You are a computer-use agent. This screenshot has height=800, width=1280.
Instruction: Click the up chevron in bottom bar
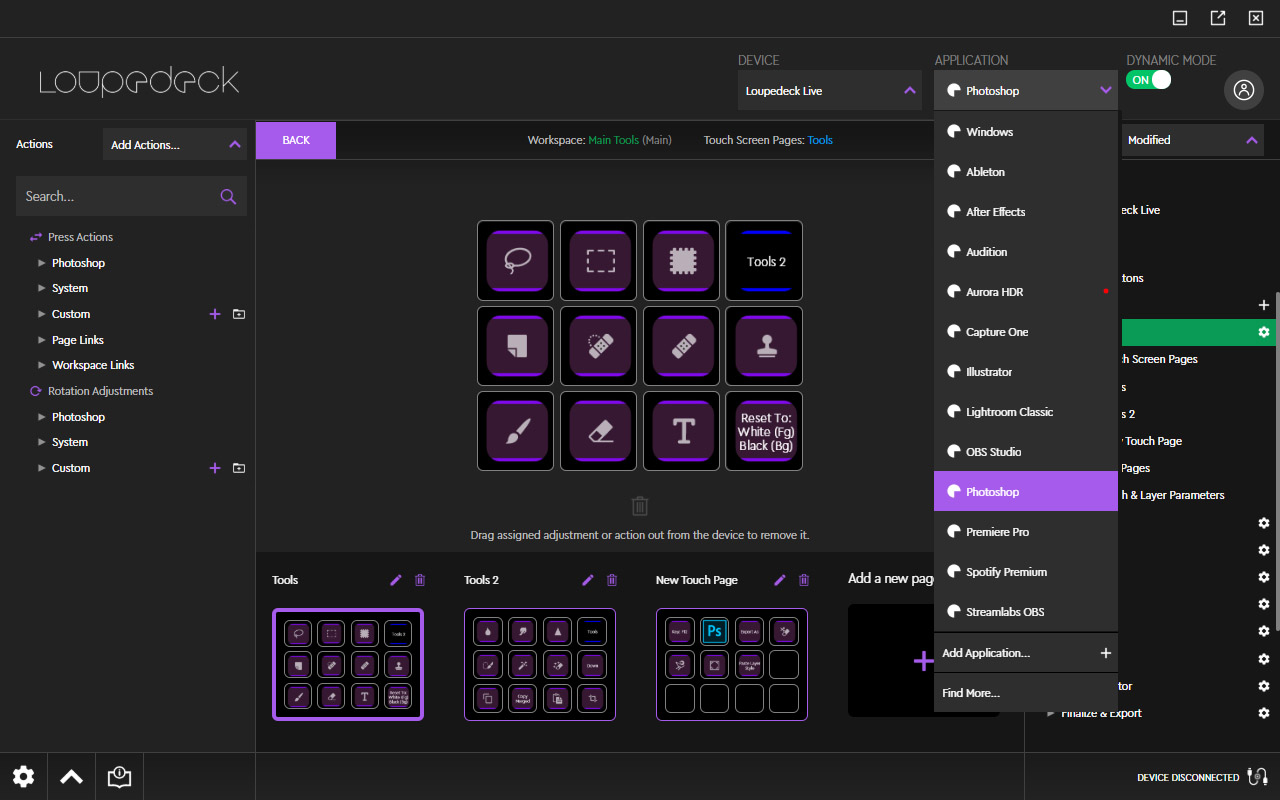[71, 776]
